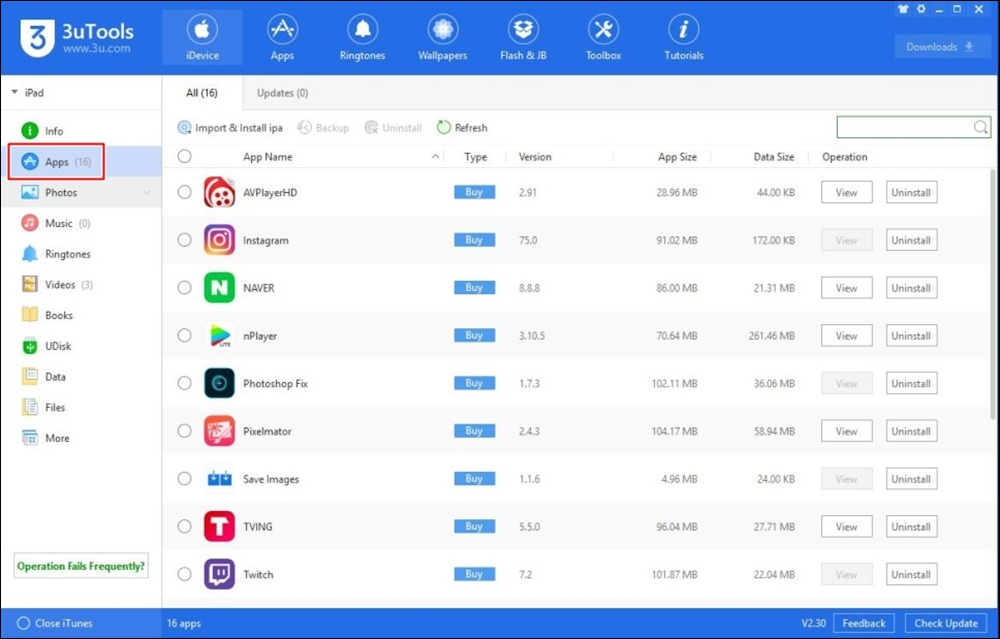
Task: Open the Downloads button
Action: point(942,47)
